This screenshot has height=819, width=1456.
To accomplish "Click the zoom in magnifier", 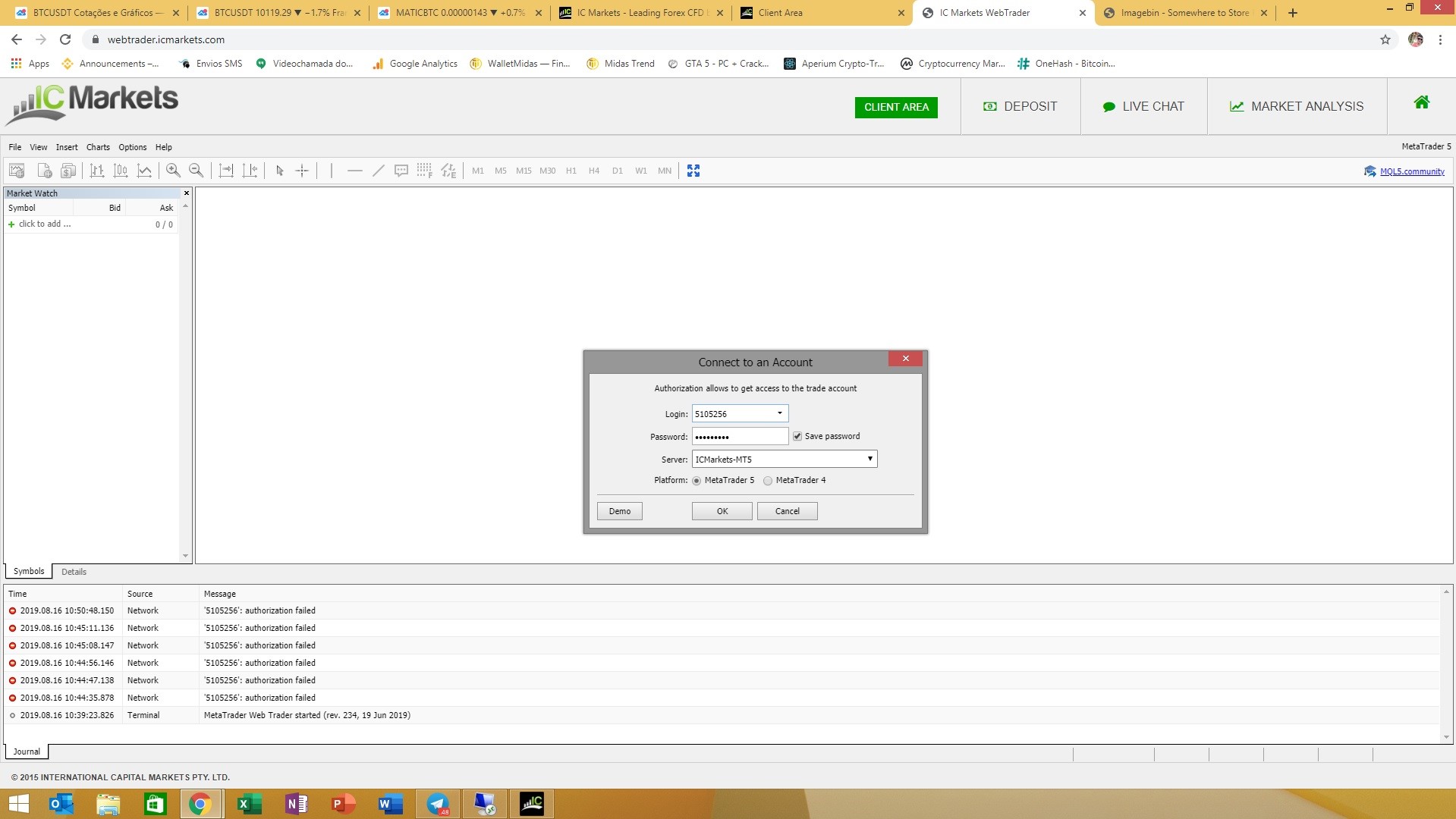I will 173,171.
